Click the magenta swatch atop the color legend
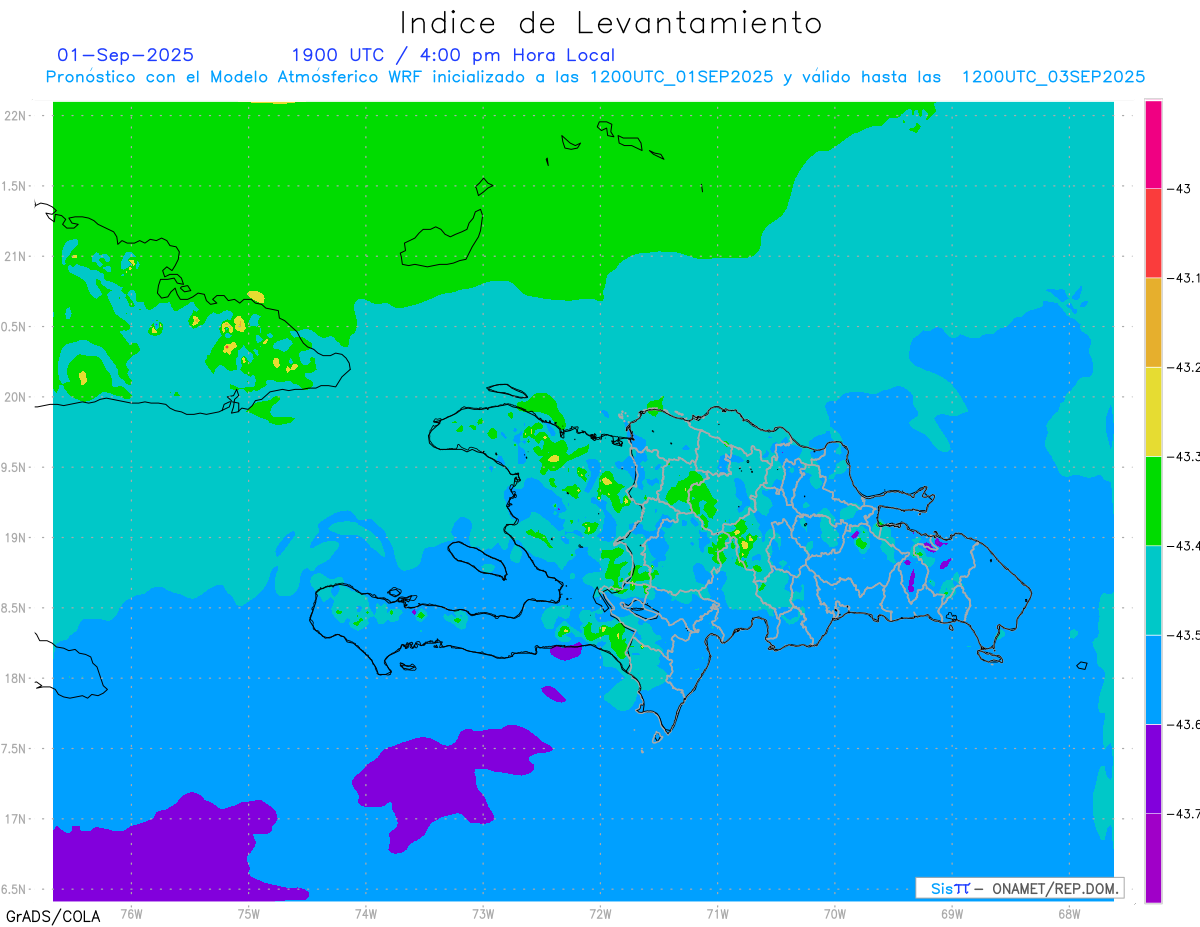The image size is (1200, 927). click(x=1153, y=144)
